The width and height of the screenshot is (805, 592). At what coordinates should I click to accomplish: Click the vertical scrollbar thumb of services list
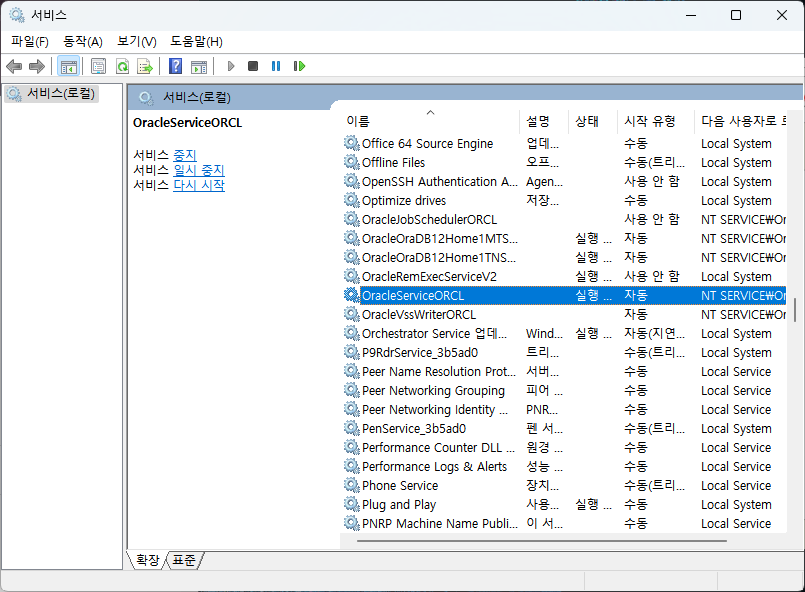click(x=795, y=310)
